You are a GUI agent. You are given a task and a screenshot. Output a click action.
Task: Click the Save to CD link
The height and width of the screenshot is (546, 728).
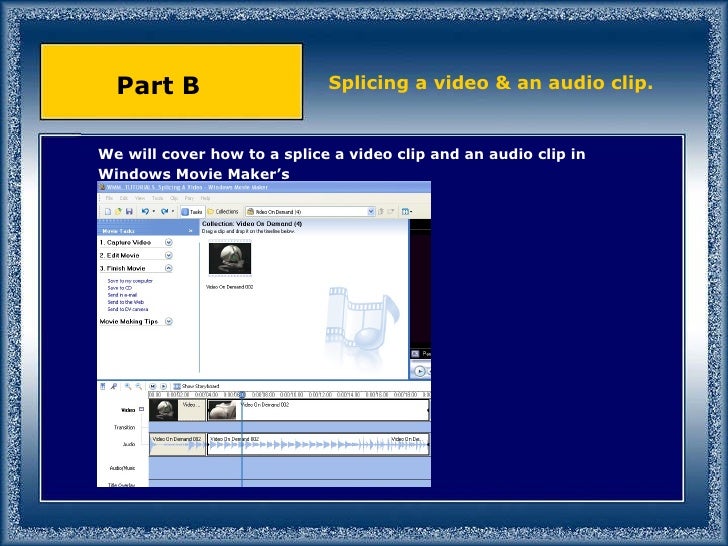click(x=120, y=288)
